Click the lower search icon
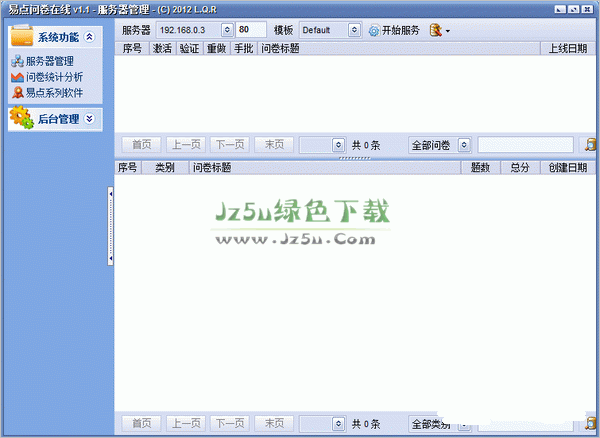The width and height of the screenshot is (600, 438). click(x=591, y=422)
